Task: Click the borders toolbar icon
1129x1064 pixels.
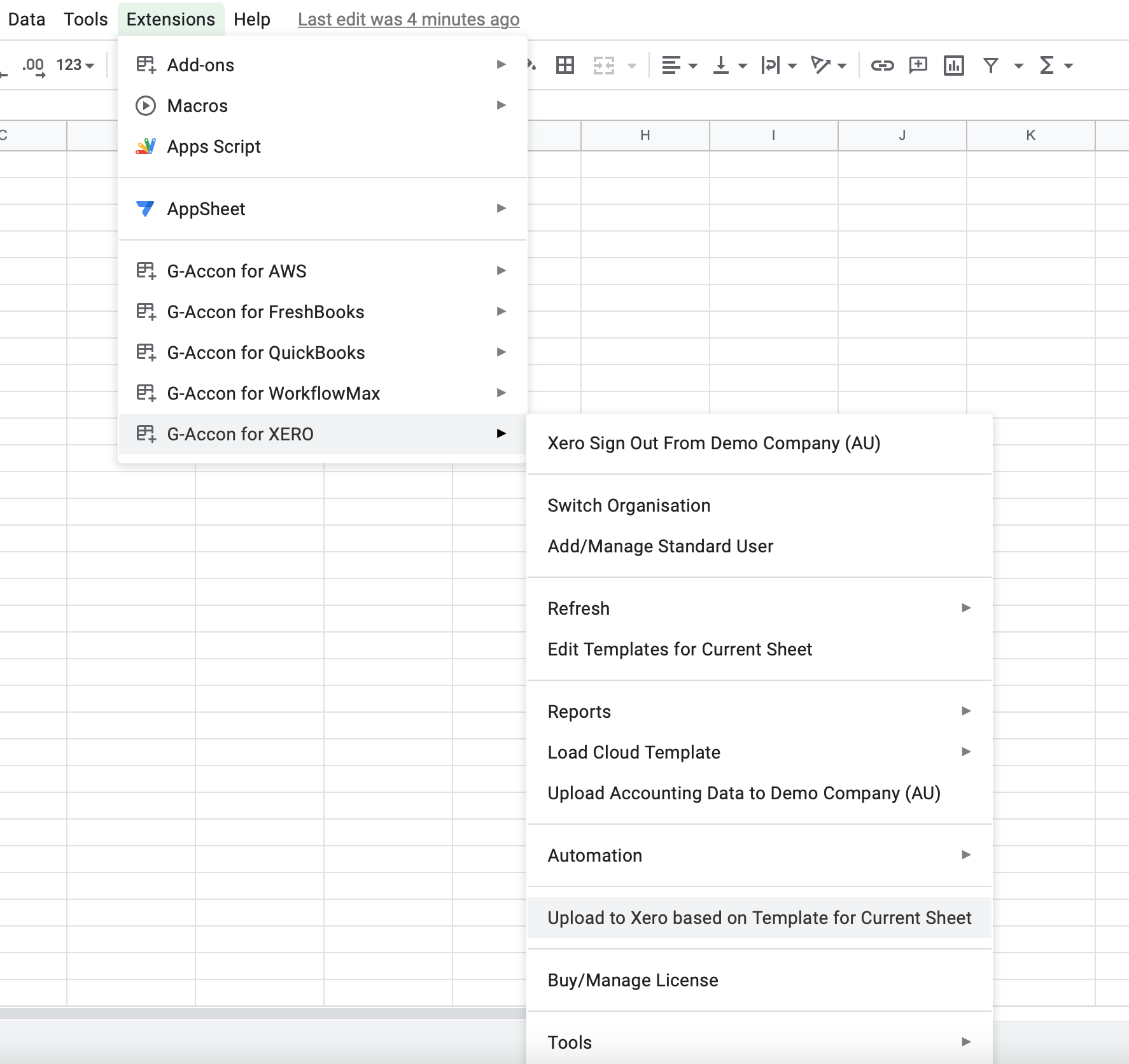Action: click(x=564, y=65)
